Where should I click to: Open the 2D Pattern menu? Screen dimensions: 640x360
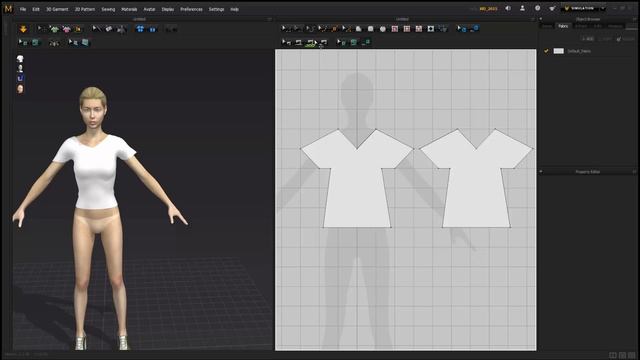pos(85,9)
